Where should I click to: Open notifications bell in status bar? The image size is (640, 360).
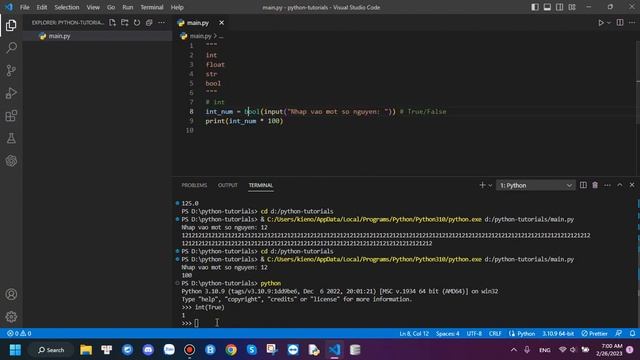pos(632,333)
